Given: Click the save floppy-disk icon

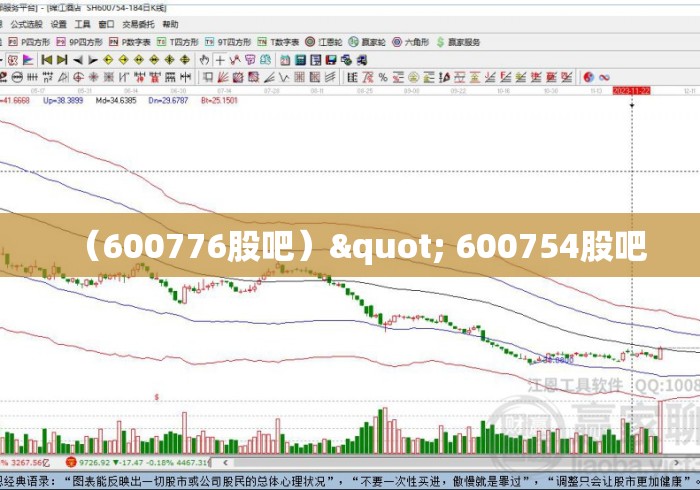Looking at the screenshot, I should click(331, 60).
